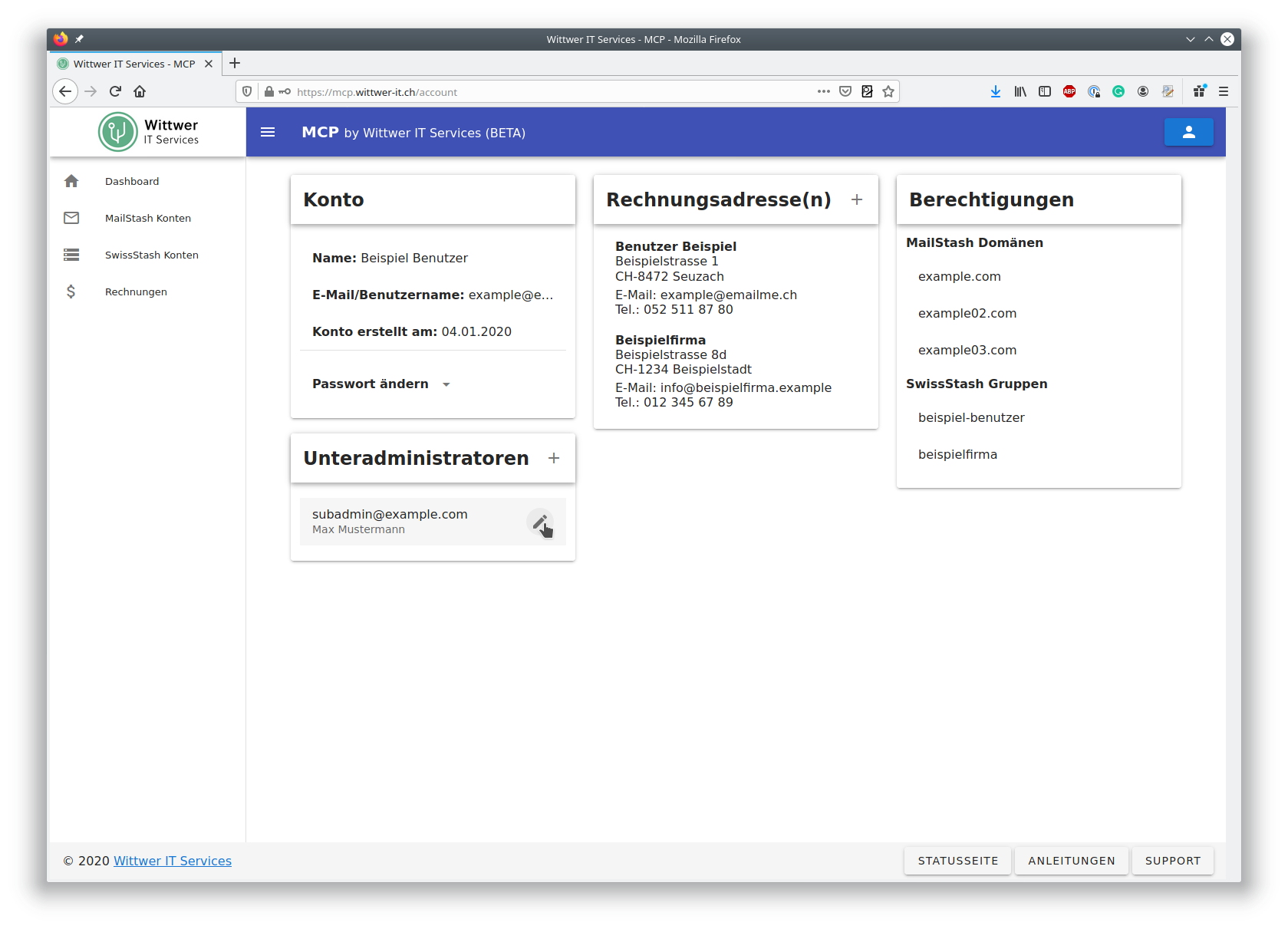Open the hamburger navigation menu
This screenshot has height=929, width=1288.
pyautogui.click(x=268, y=132)
